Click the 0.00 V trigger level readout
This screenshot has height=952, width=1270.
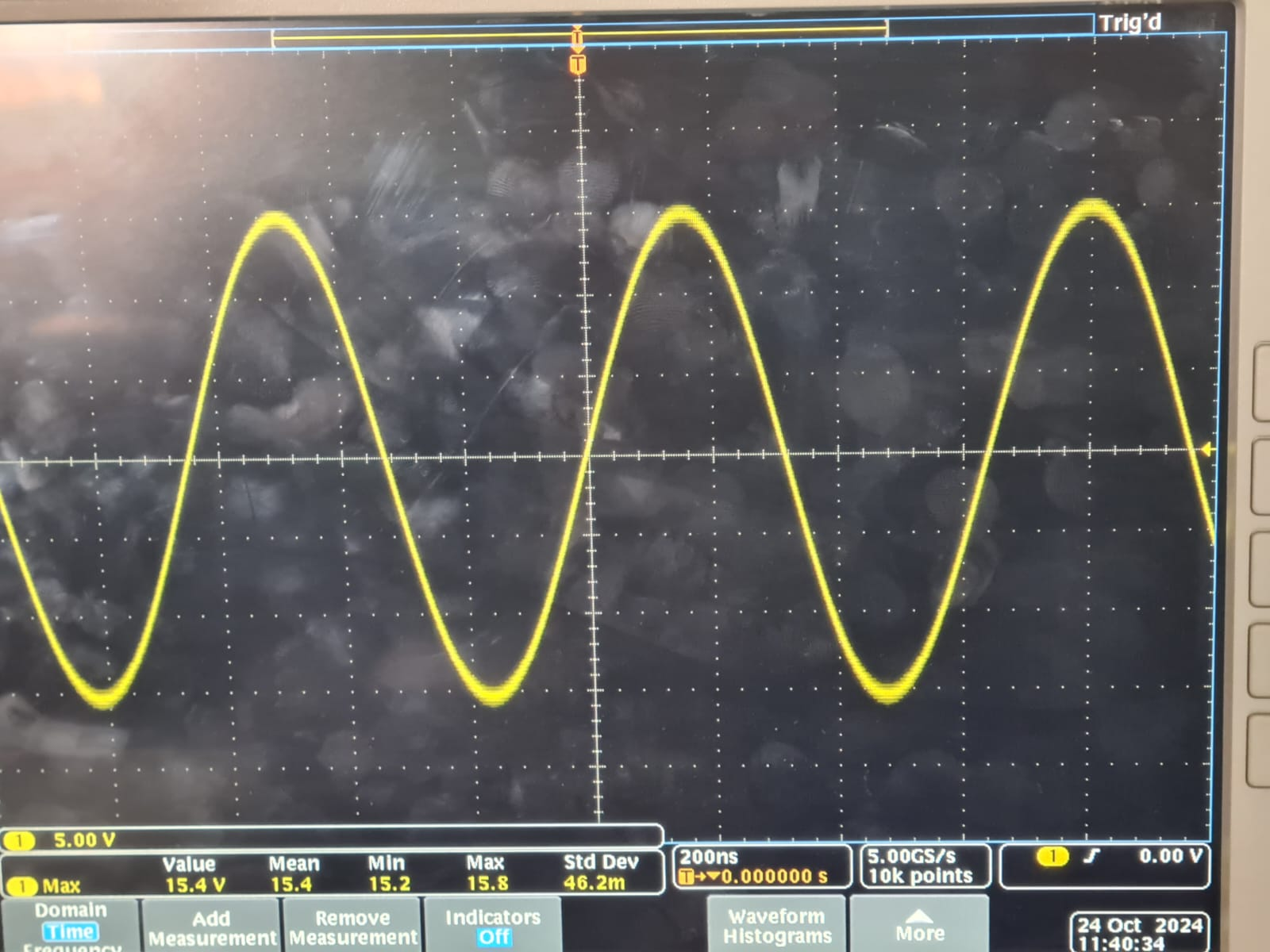1170,856
